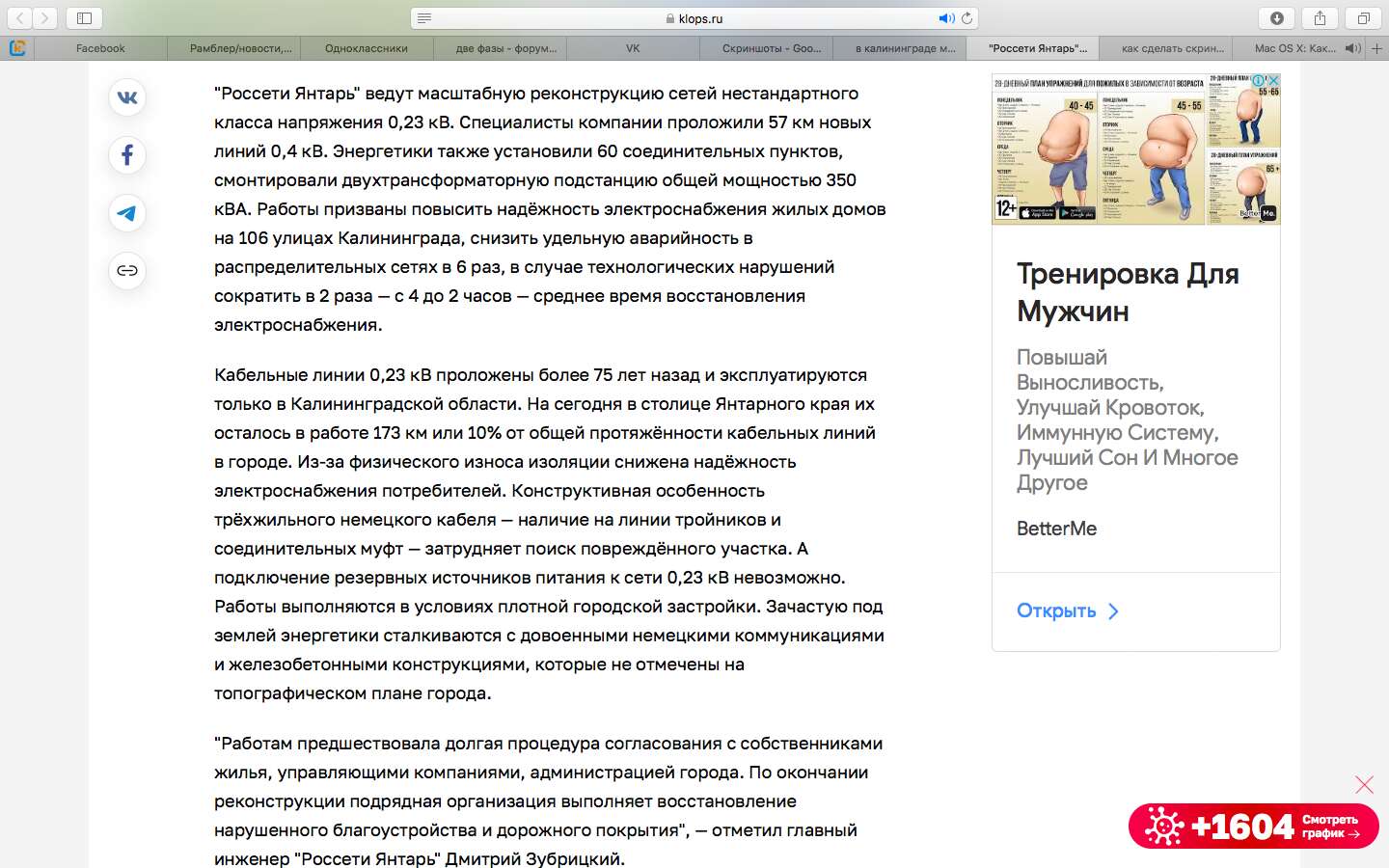Toggle the Safari sidebar

pyautogui.click(x=84, y=18)
